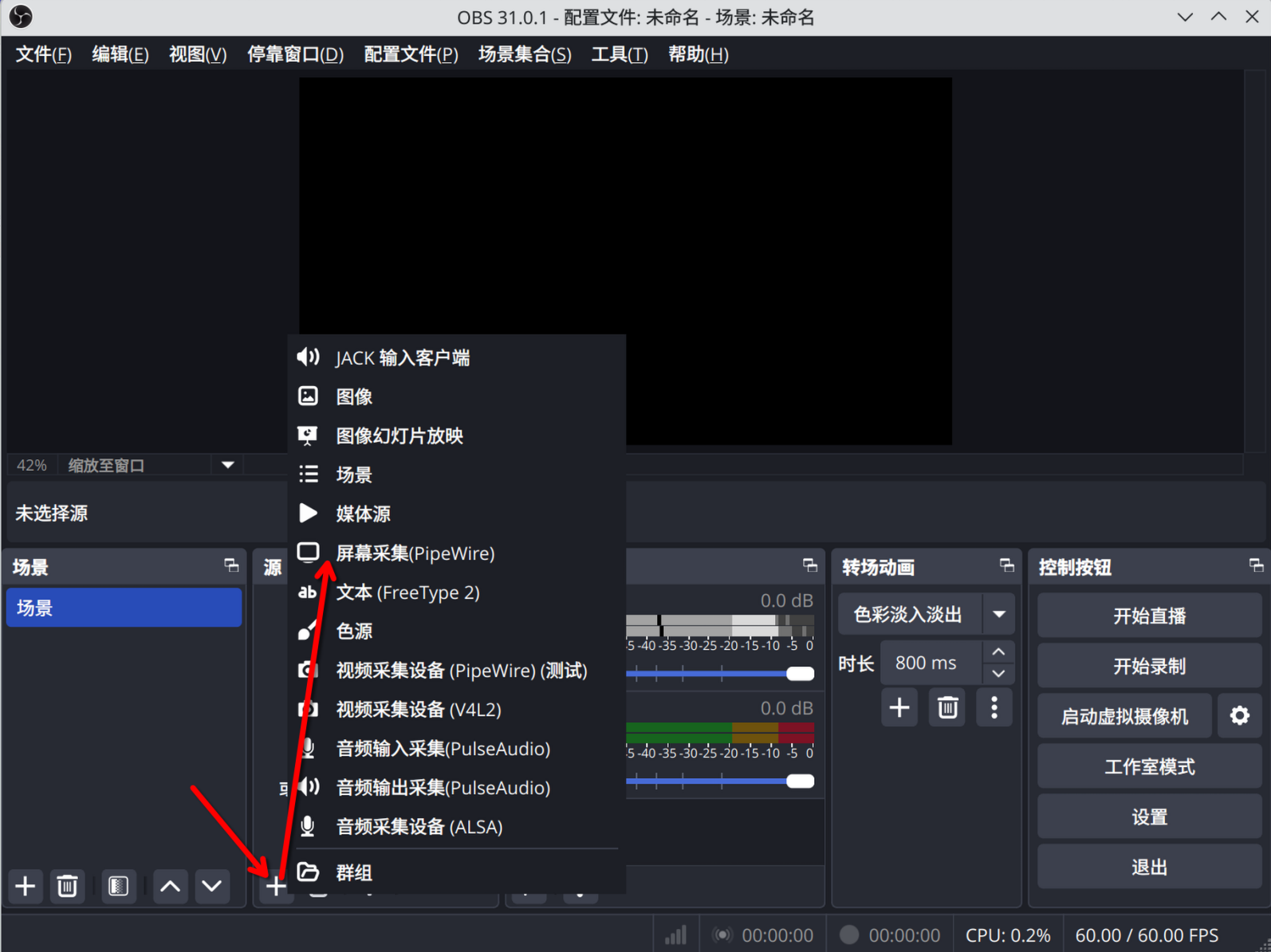Open the 文件(F) menu
The image size is (1271, 952).
[44, 54]
